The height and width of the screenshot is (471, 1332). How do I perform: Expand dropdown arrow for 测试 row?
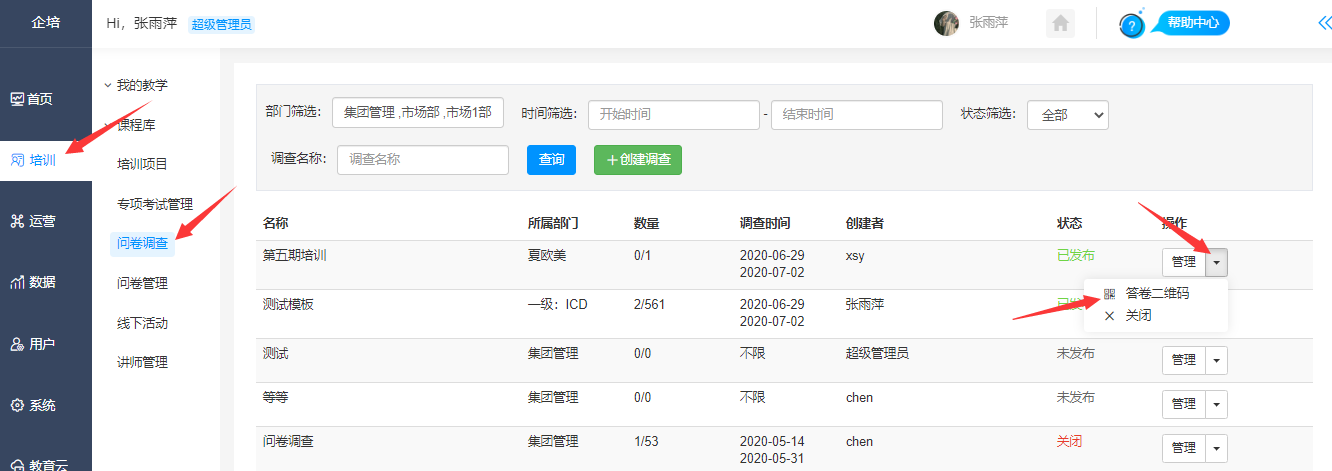[x=1216, y=360]
